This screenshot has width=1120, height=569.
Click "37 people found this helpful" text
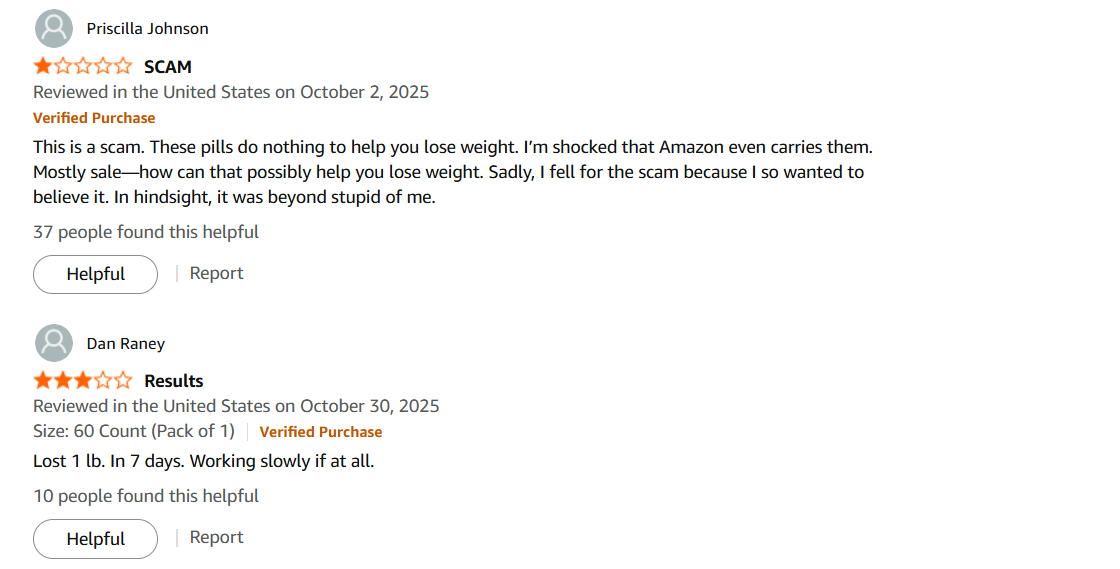[x=146, y=232]
